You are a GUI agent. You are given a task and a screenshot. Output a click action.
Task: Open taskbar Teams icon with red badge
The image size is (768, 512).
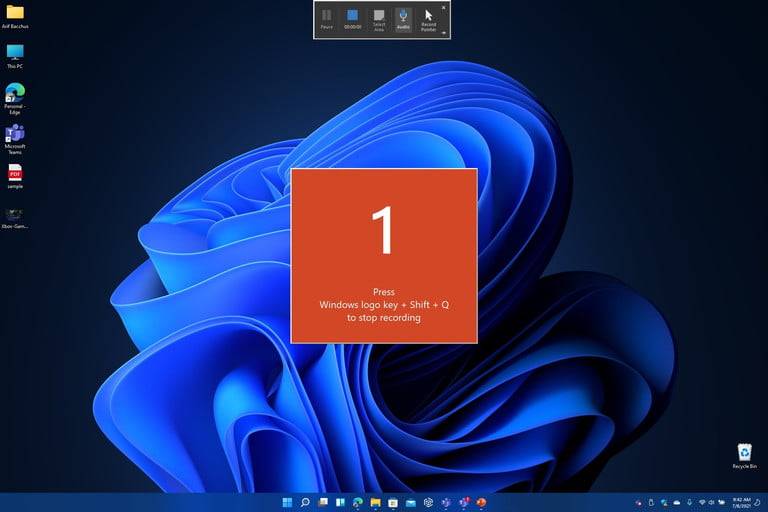(463, 502)
